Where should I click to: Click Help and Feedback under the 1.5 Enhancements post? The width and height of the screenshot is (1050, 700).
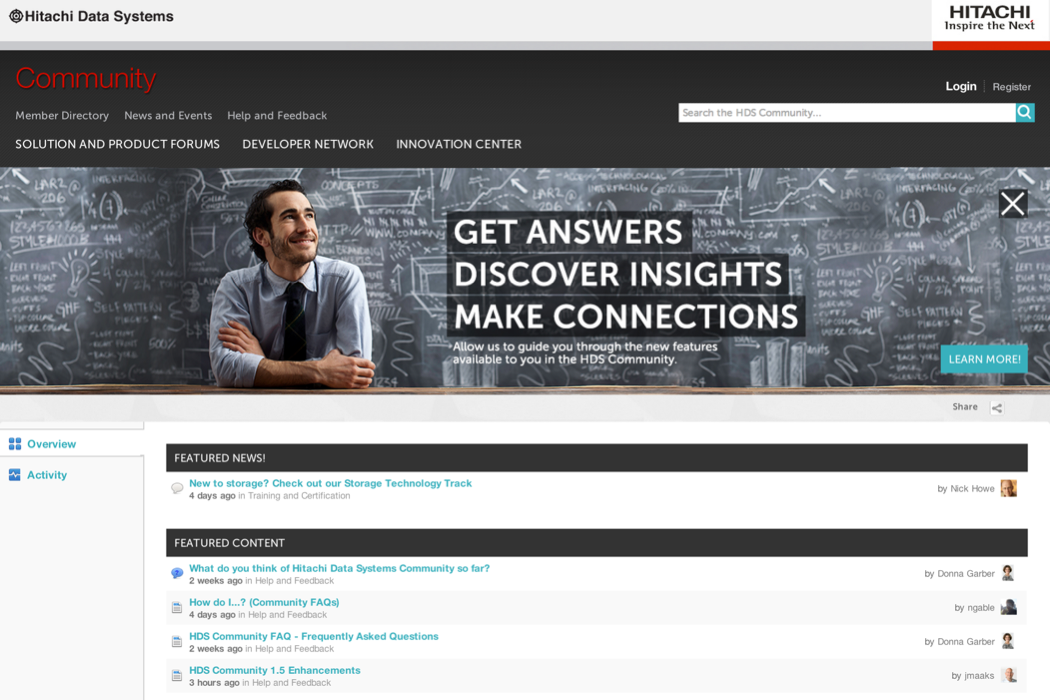click(x=291, y=683)
